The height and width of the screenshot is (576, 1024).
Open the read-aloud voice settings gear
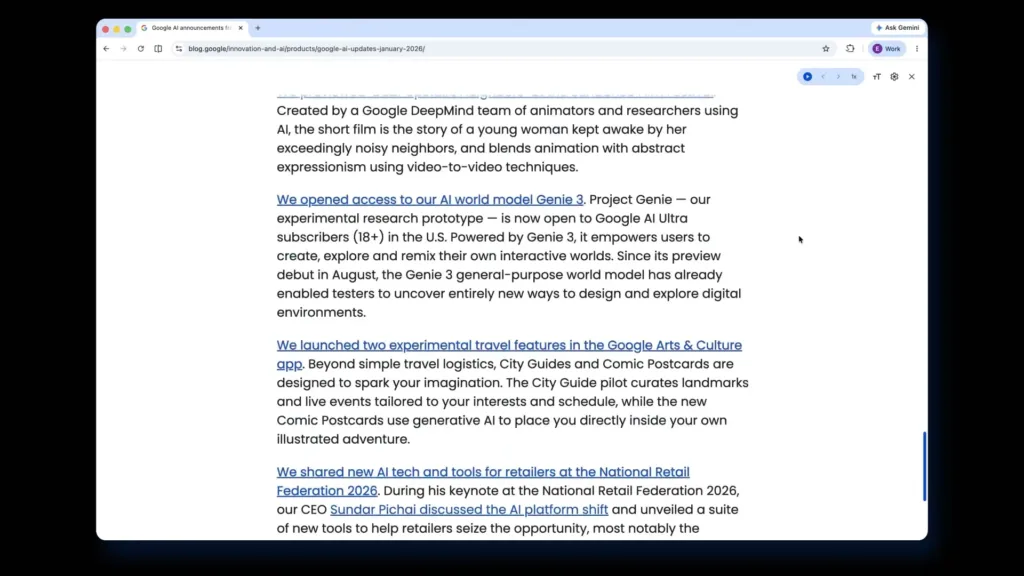click(x=894, y=76)
